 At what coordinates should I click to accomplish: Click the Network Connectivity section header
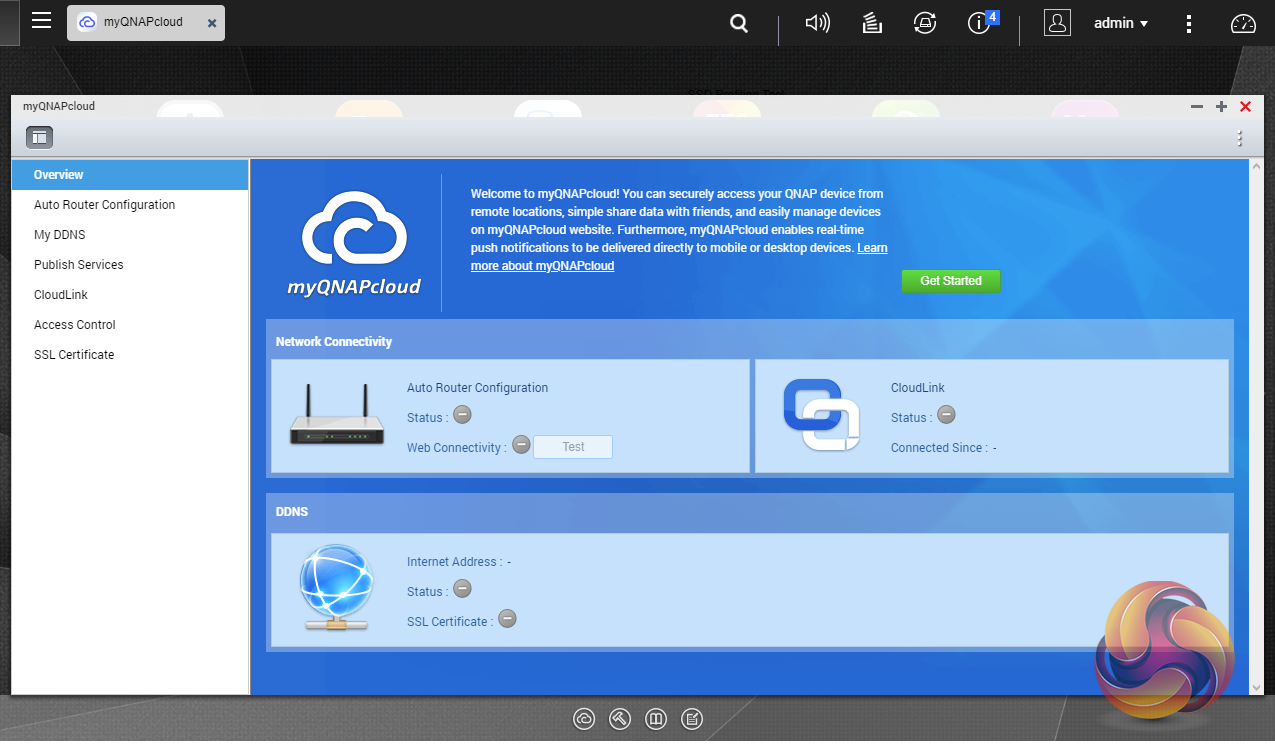(334, 342)
